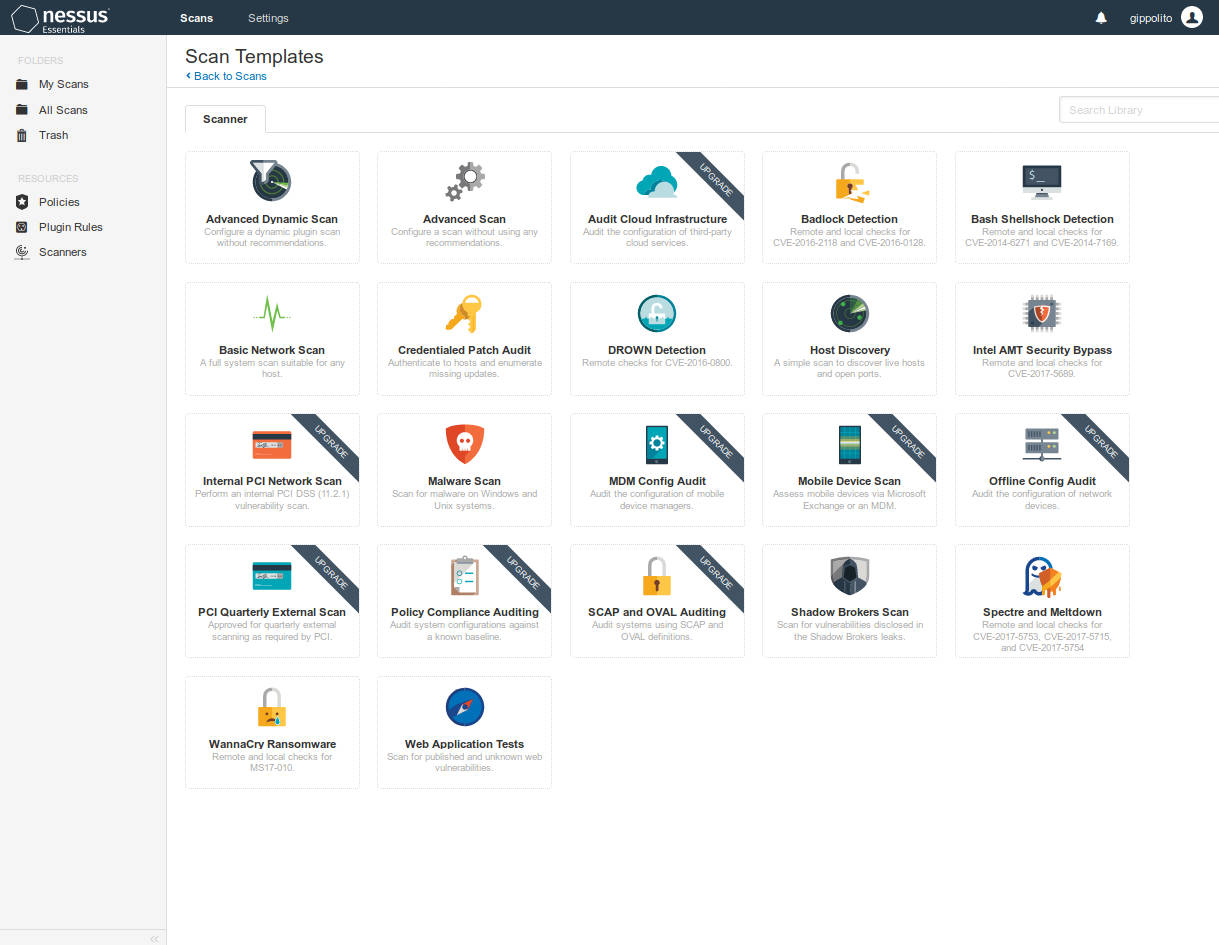The image size is (1219, 945).
Task: Click the Back to Scans link
Action: (x=229, y=76)
